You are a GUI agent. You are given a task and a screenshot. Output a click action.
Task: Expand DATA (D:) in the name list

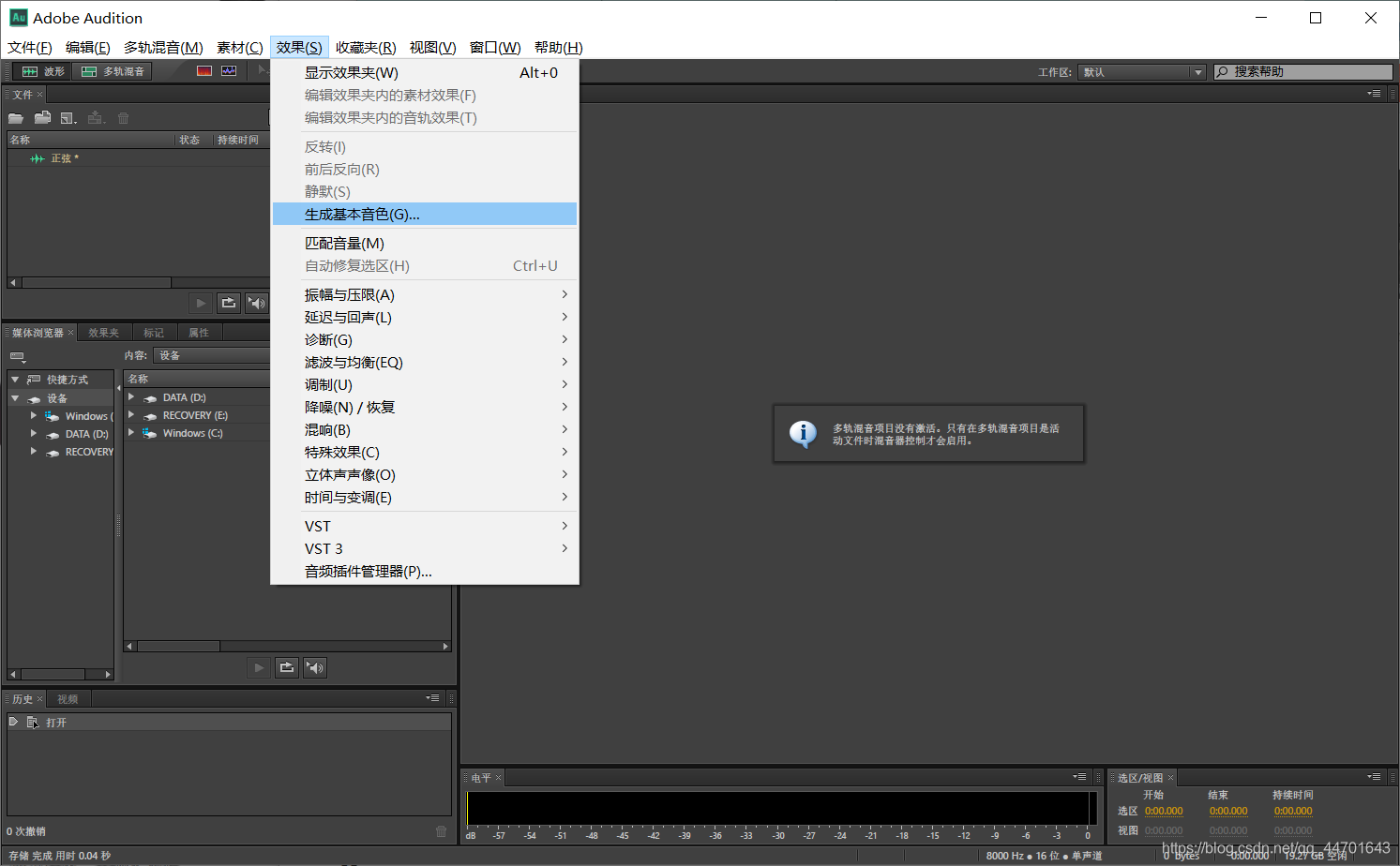pyautogui.click(x=131, y=397)
